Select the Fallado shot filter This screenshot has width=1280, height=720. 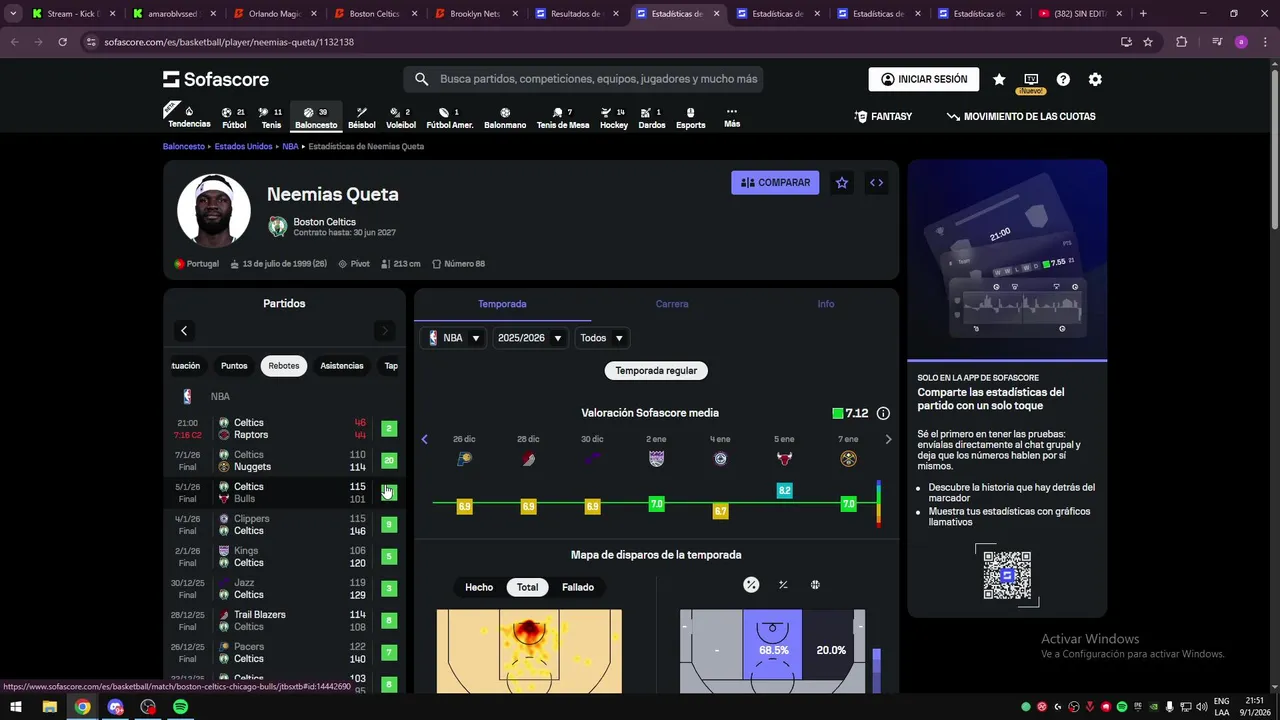tap(578, 587)
